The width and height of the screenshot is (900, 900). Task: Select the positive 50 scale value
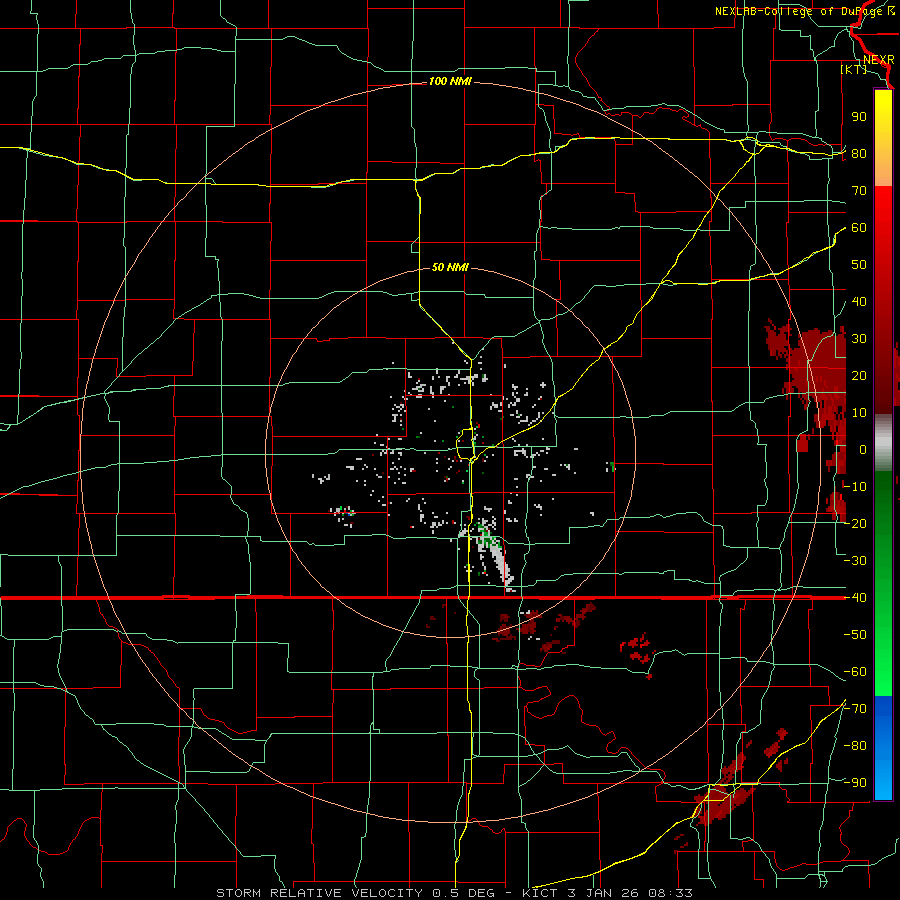pos(859,265)
